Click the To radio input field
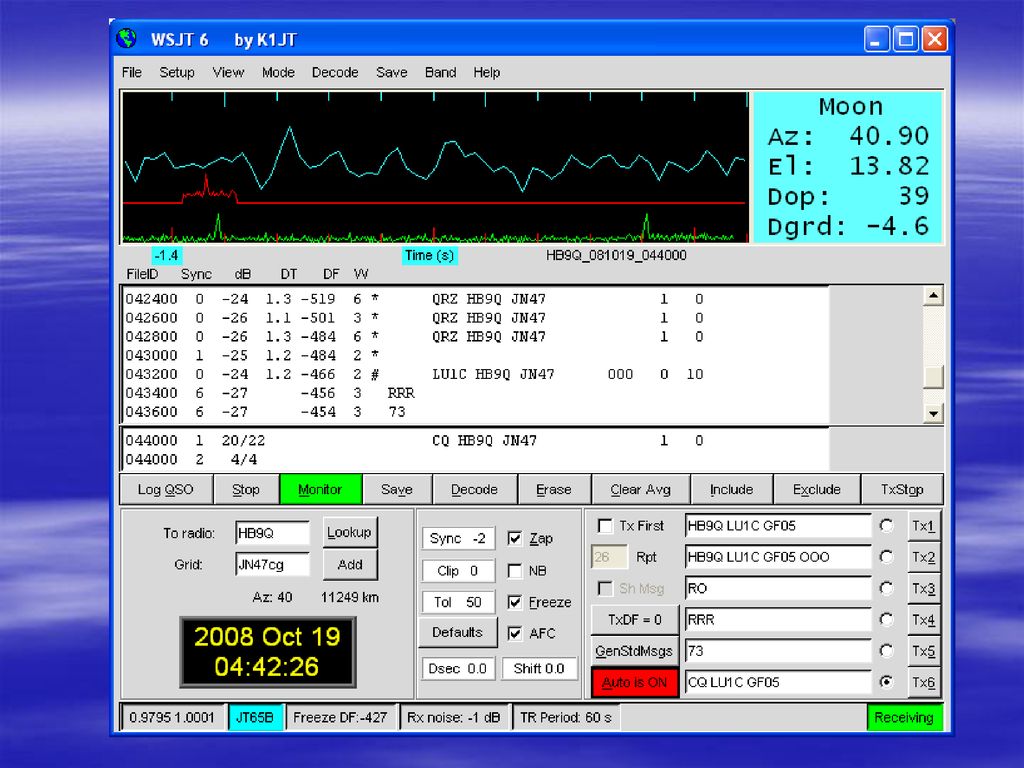Viewport: 1024px width, 768px height. tap(272, 533)
